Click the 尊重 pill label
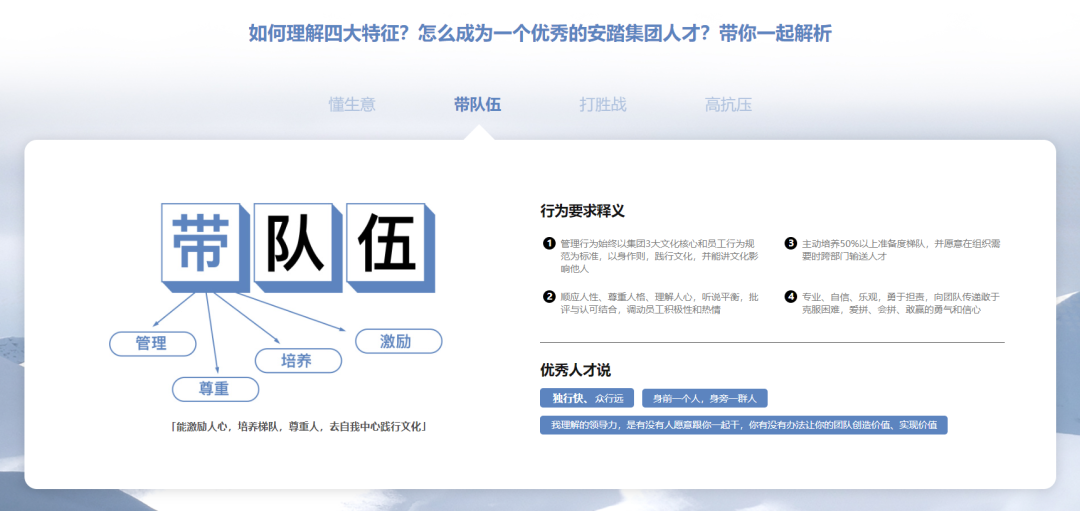The width and height of the screenshot is (1080, 511). tap(215, 389)
